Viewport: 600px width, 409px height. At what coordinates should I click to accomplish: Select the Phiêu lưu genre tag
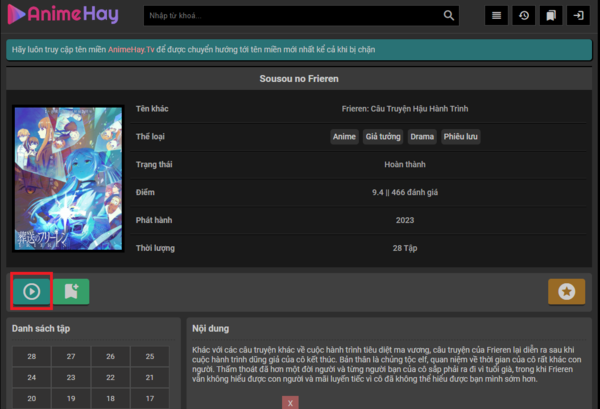click(x=461, y=137)
